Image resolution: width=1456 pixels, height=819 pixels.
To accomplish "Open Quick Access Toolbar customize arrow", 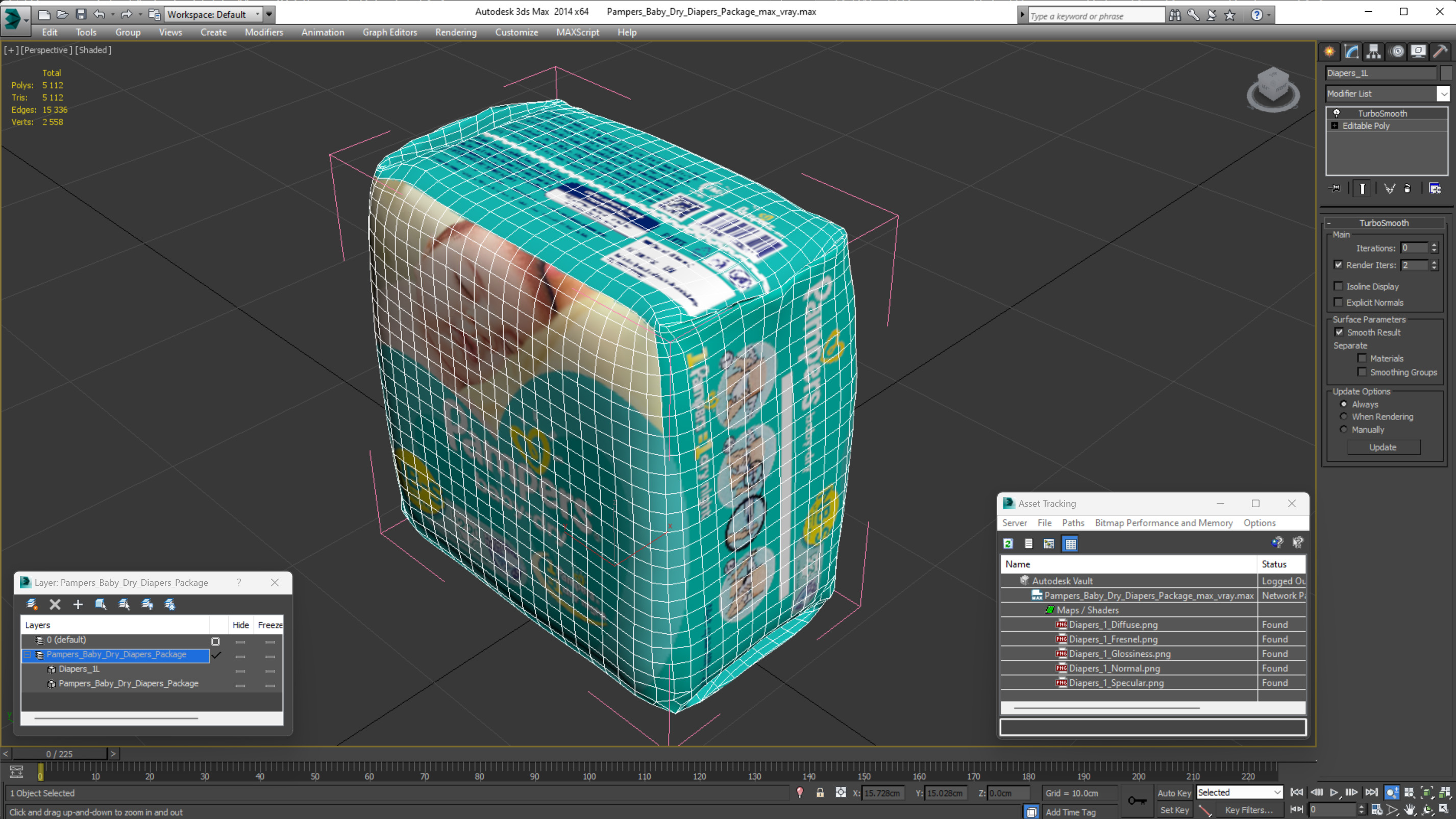I will coord(269,14).
